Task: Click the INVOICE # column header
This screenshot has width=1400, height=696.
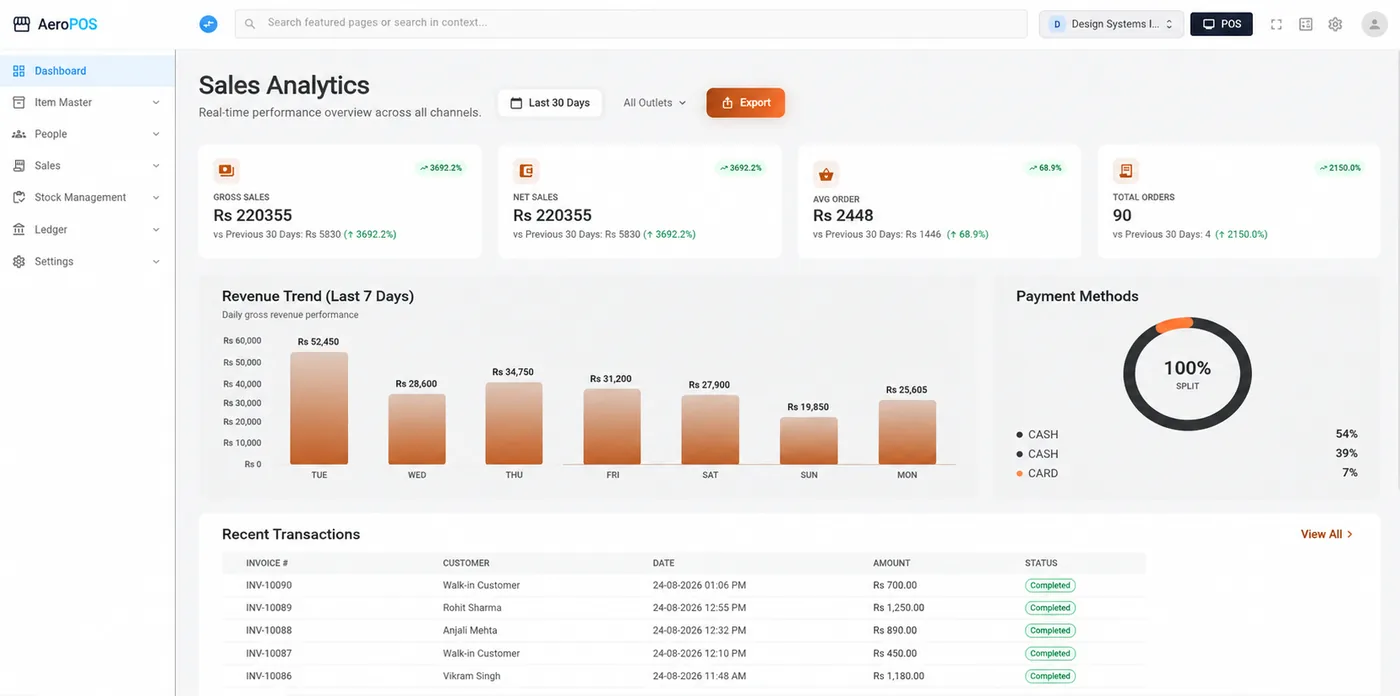Action: click(x=267, y=563)
